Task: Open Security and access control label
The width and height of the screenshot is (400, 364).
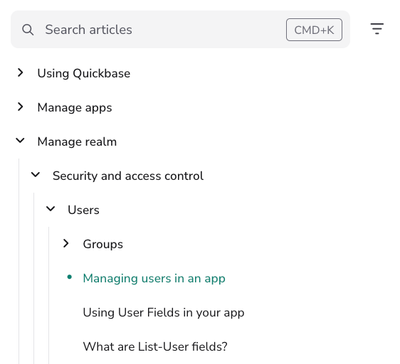Action: tap(128, 176)
